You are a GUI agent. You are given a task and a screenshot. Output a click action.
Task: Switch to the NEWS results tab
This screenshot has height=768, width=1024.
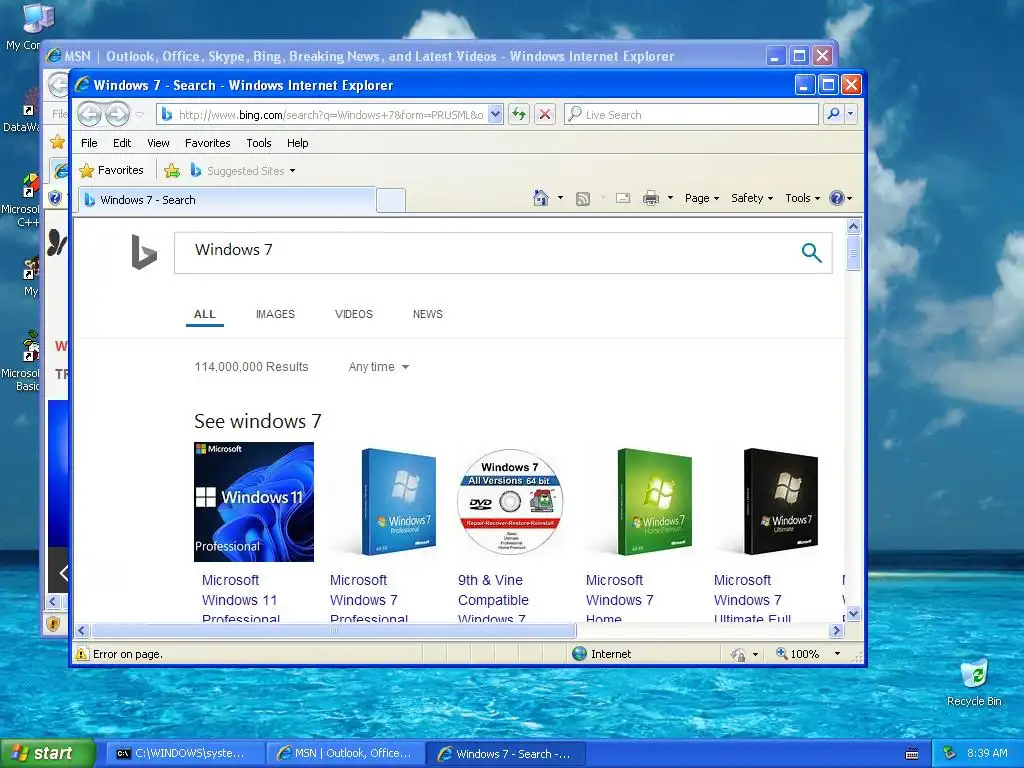pos(428,314)
